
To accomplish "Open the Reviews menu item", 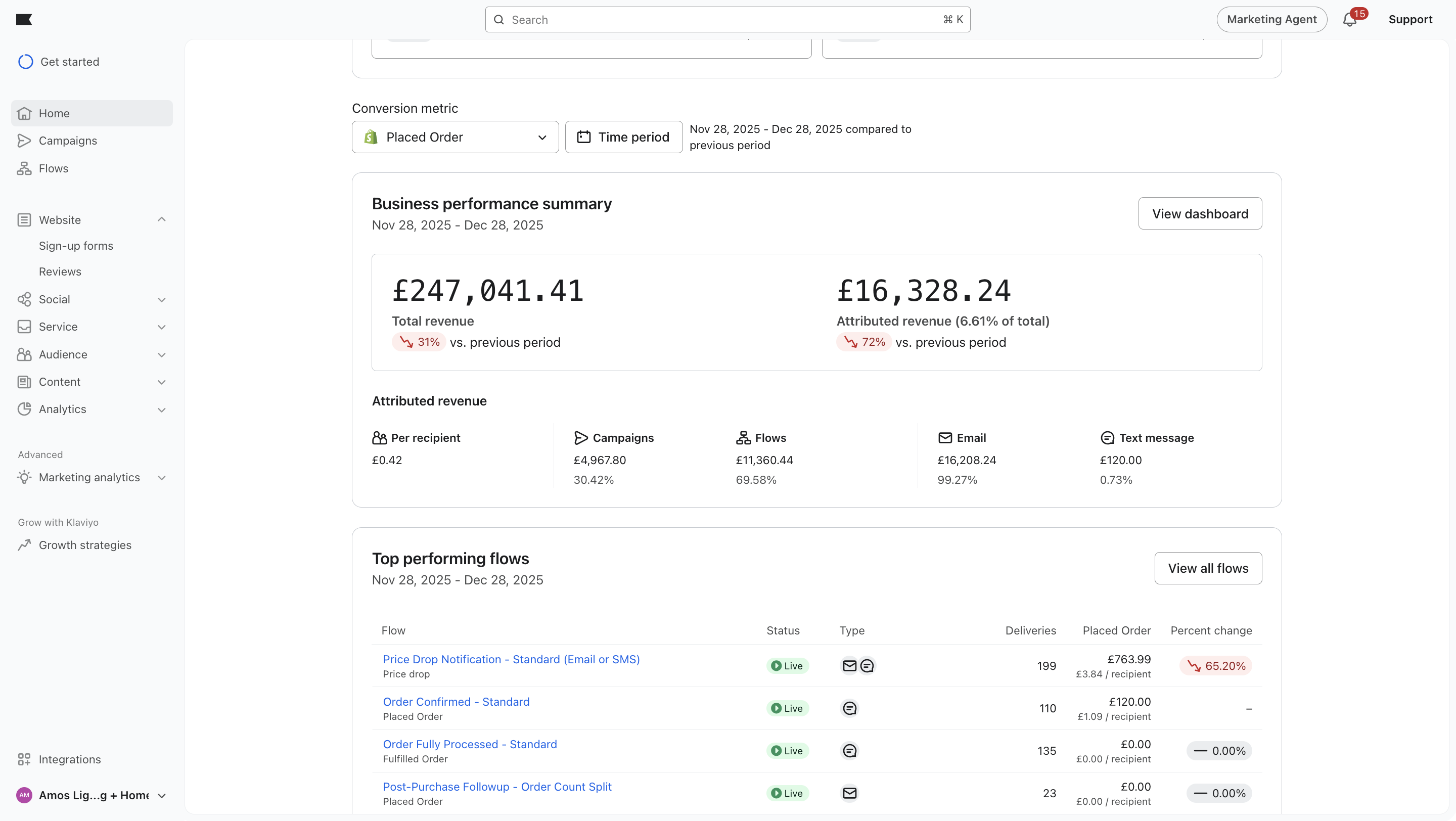I will pos(60,272).
